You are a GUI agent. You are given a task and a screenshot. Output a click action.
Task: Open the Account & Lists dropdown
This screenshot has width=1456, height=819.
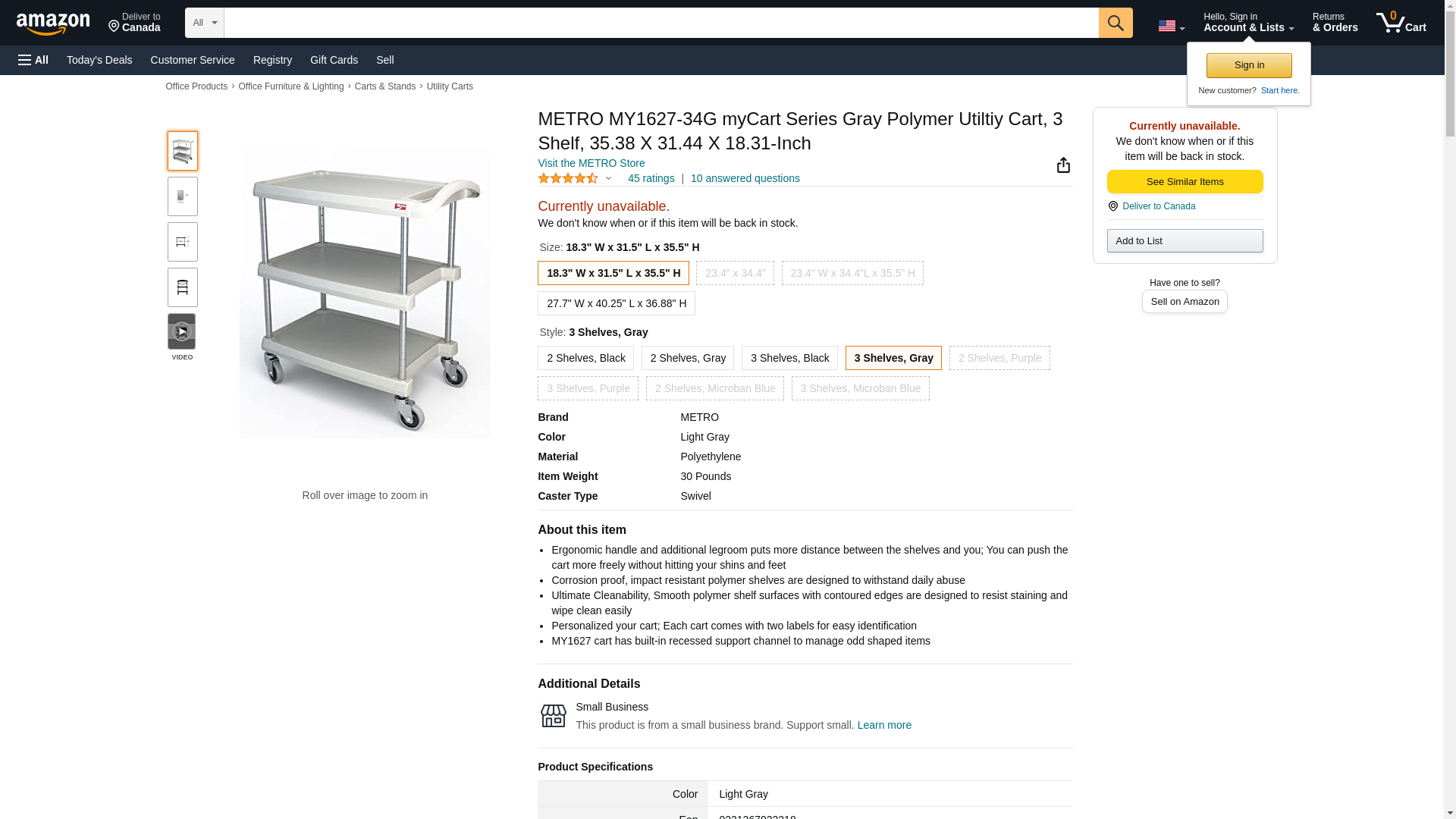click(x=1248, y=23)
